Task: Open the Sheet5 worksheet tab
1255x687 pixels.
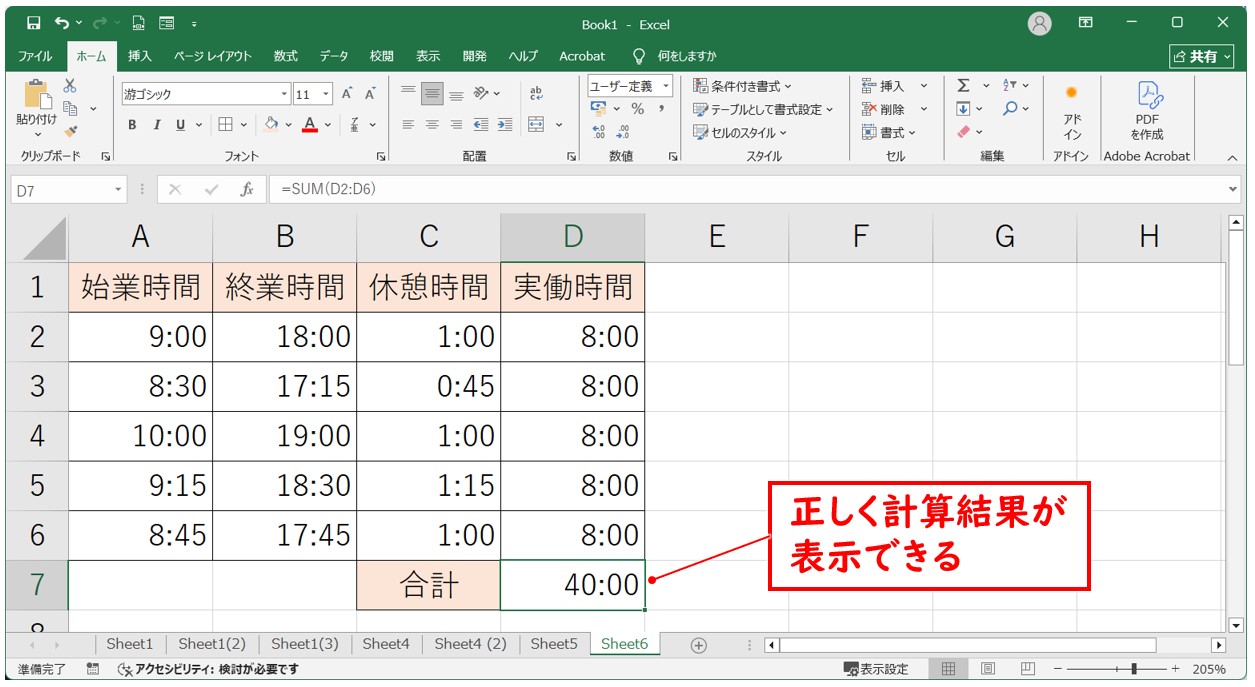Action: (x=554, y=644)
